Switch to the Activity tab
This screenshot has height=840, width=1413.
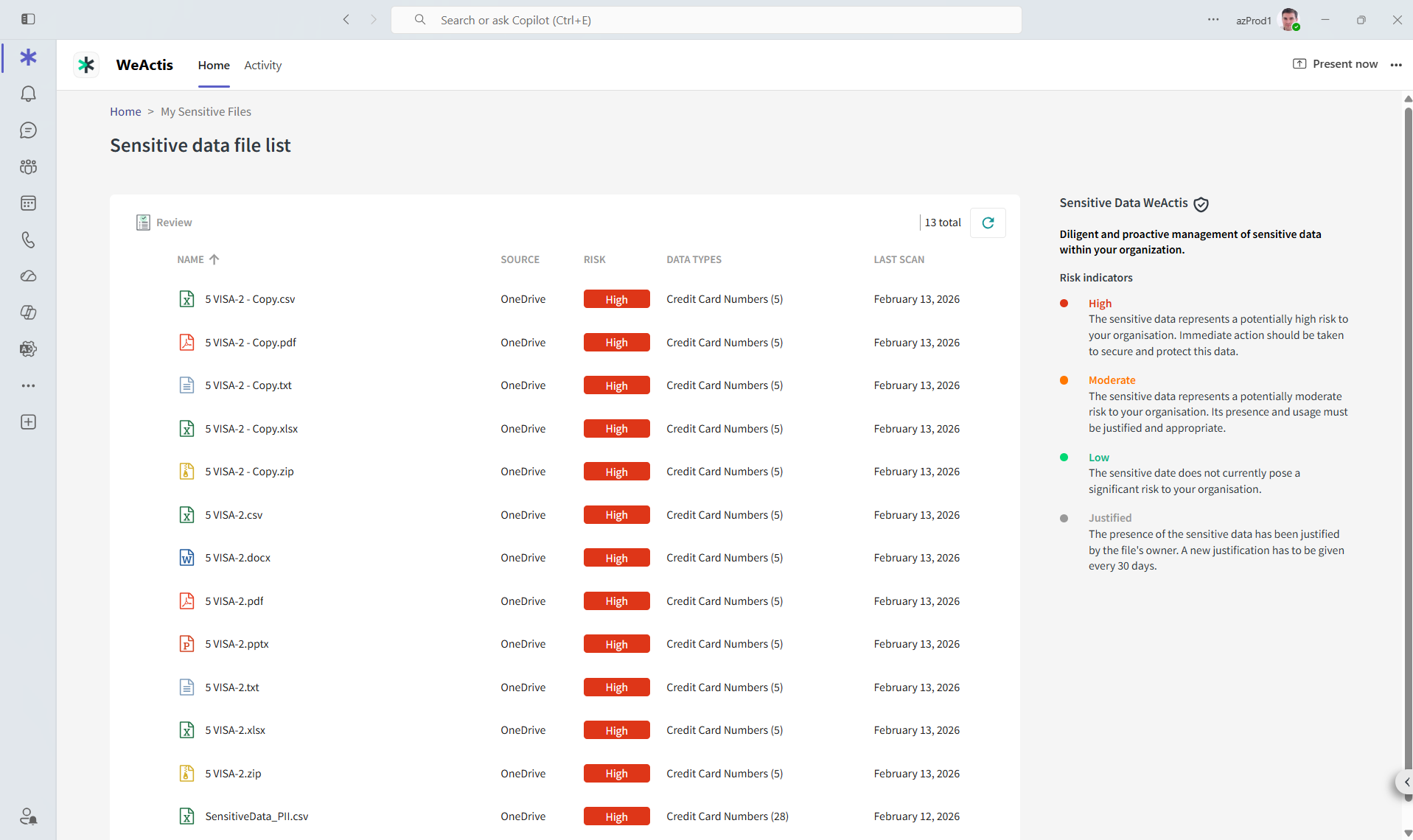pyautogui.click(x=263, y=65)
